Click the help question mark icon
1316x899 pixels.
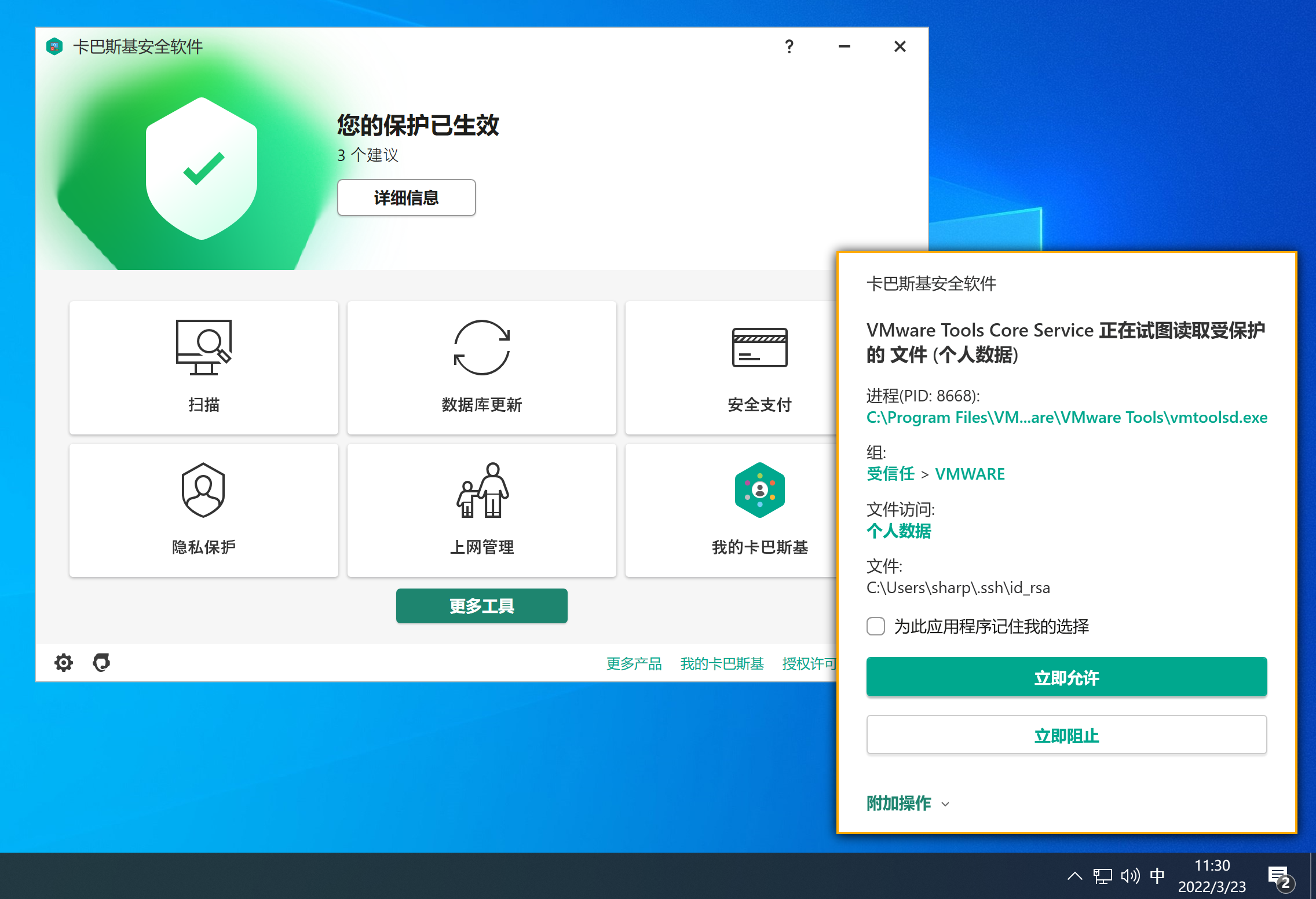tap(789, 47)
